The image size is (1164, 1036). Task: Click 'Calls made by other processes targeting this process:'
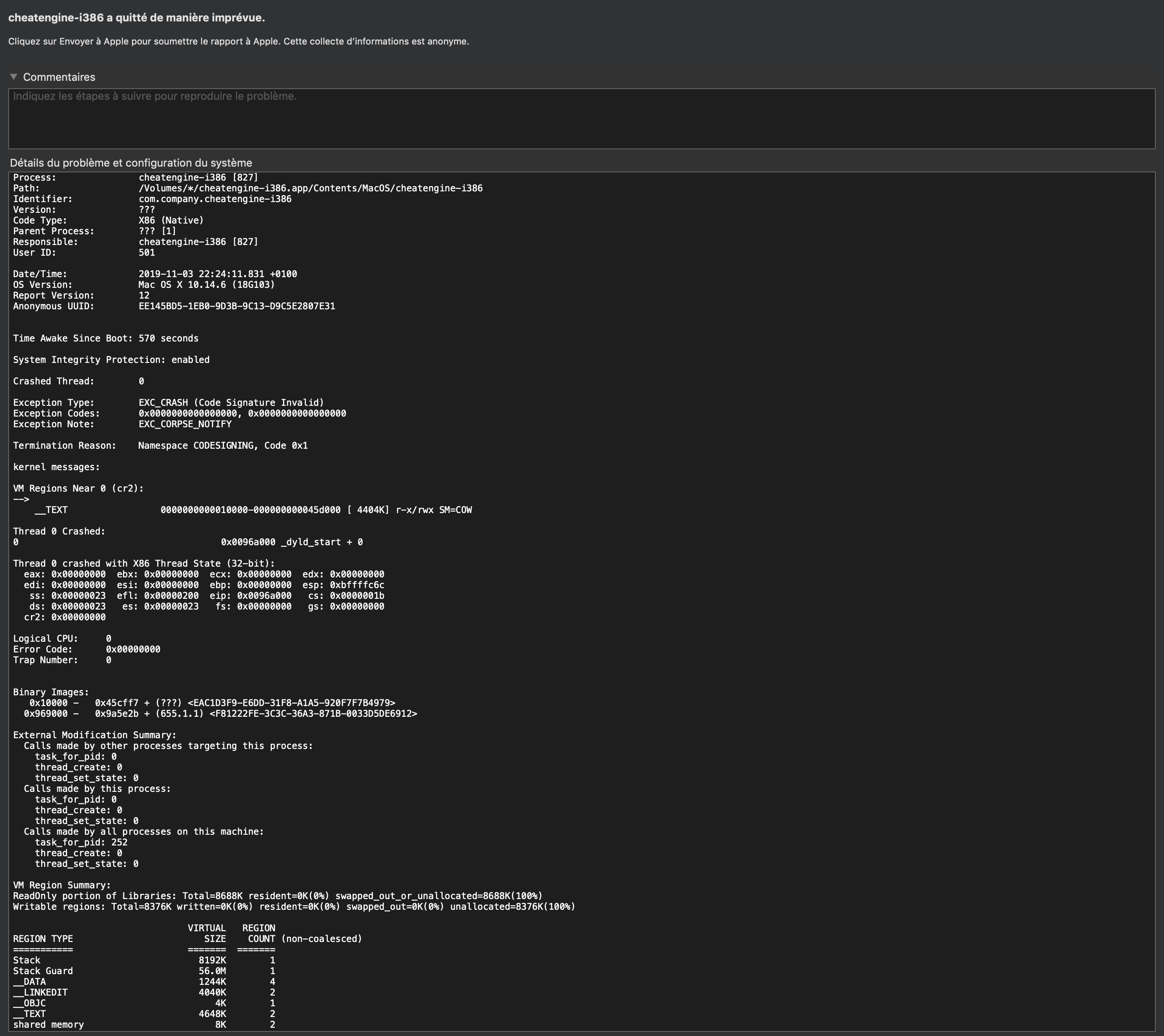pos(169,746)
